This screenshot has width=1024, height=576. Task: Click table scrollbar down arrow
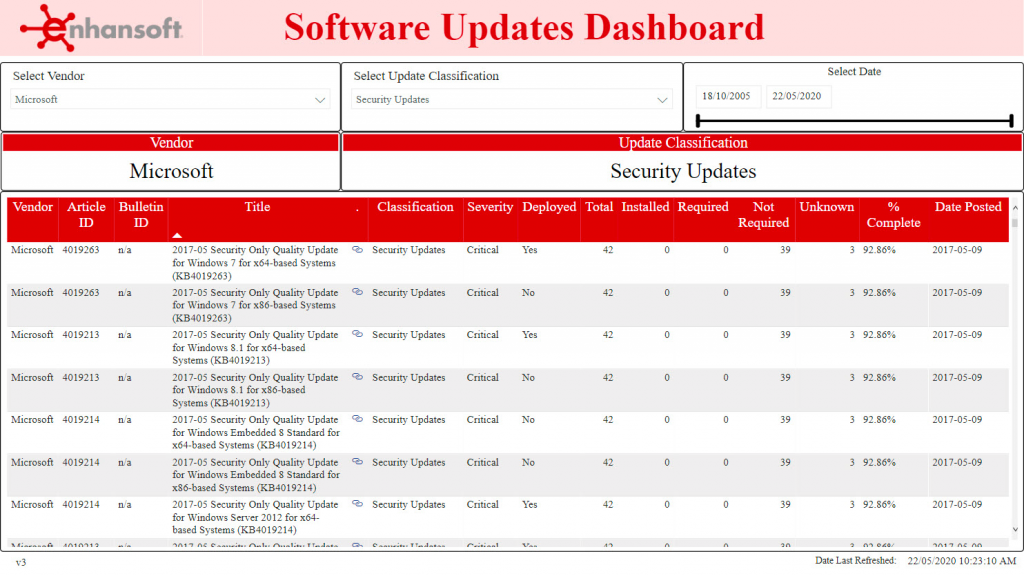pos(1015,530)
